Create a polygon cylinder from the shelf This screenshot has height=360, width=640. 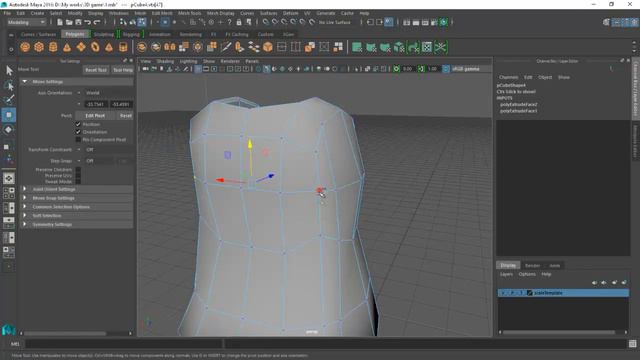point(53,47)
